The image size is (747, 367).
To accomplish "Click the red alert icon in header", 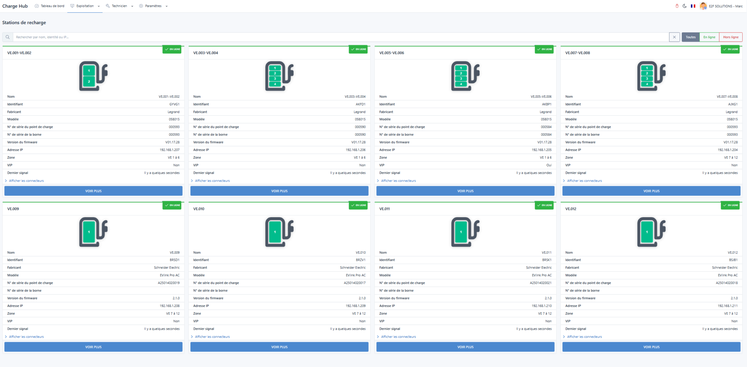I will pyautogui.click(x=676, y=6).
